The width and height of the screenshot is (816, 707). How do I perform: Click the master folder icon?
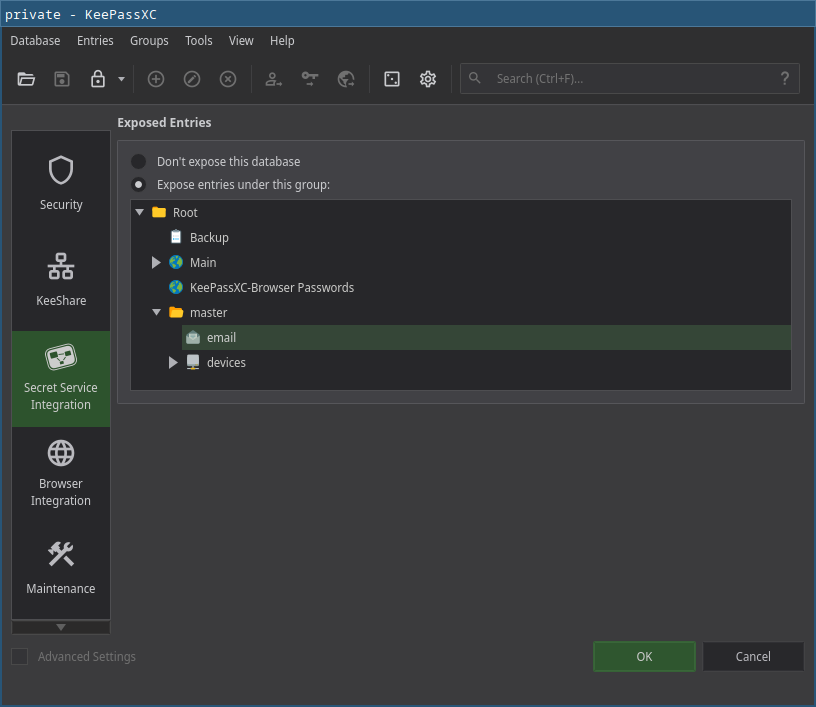[176, 312]
